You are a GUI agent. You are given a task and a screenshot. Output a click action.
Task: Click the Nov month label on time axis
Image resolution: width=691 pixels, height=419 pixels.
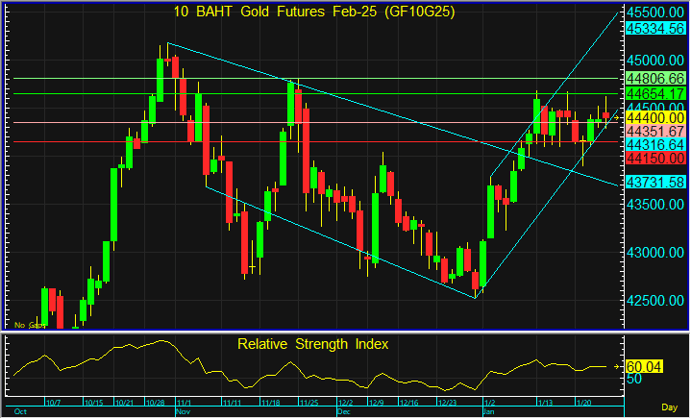click(x=183, y=411)
